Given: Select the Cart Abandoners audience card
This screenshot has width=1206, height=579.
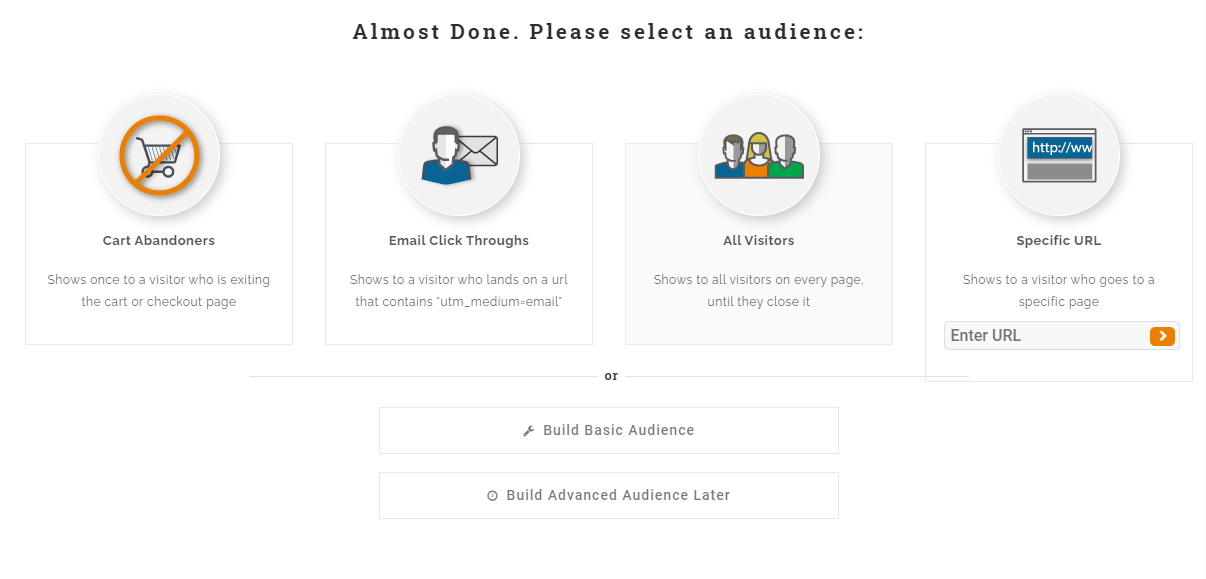Looking at the screenshot, I should pos(159,270).
